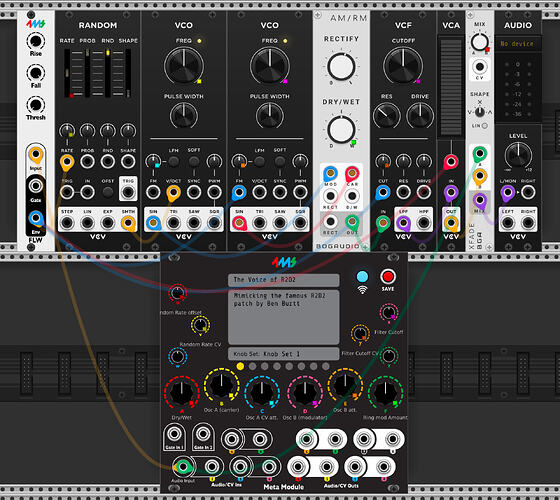Click the red A Dry/Wet knob on Meta Module
The image size is (560, 500).
pyautogui.click(x=181, y=393)
